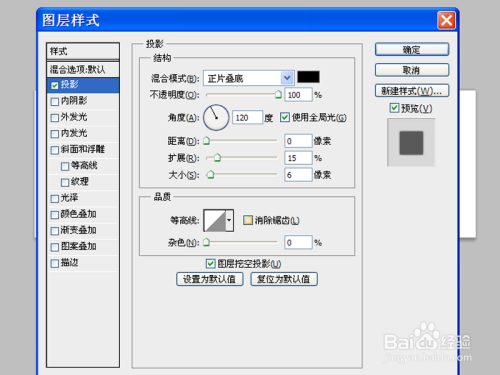Click the 不透明度 value field
500x375 pixels.
pos(298,95)
